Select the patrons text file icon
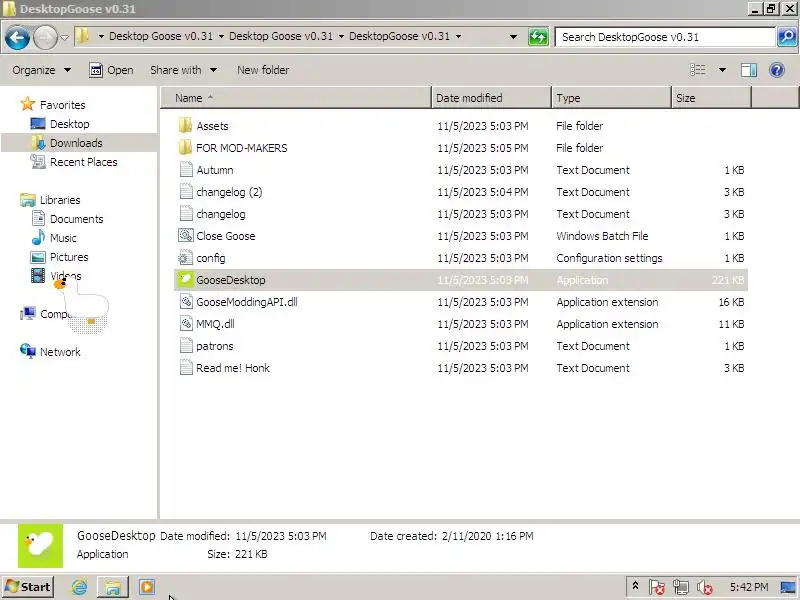The width and height of the screenshot is (800, 600). [186, 345]
